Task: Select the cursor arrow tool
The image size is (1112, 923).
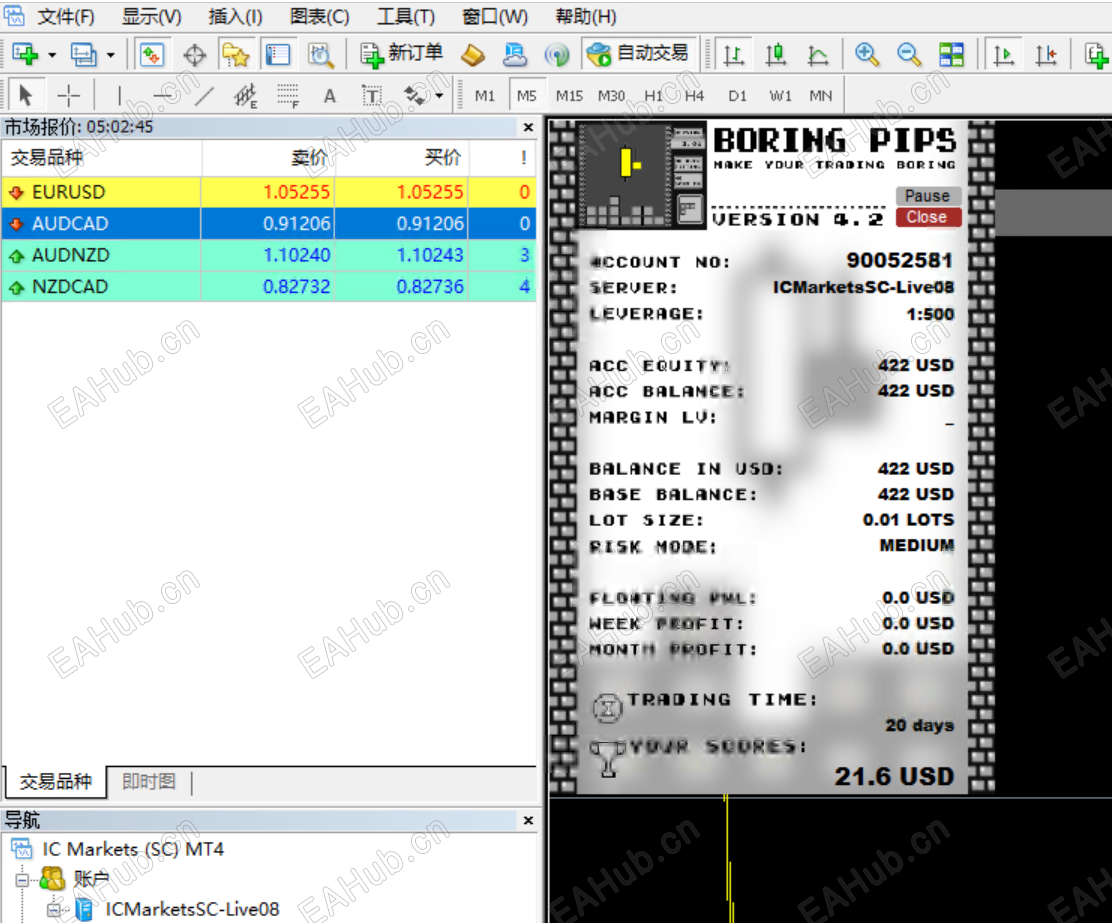Action: (x=26, y=94)
